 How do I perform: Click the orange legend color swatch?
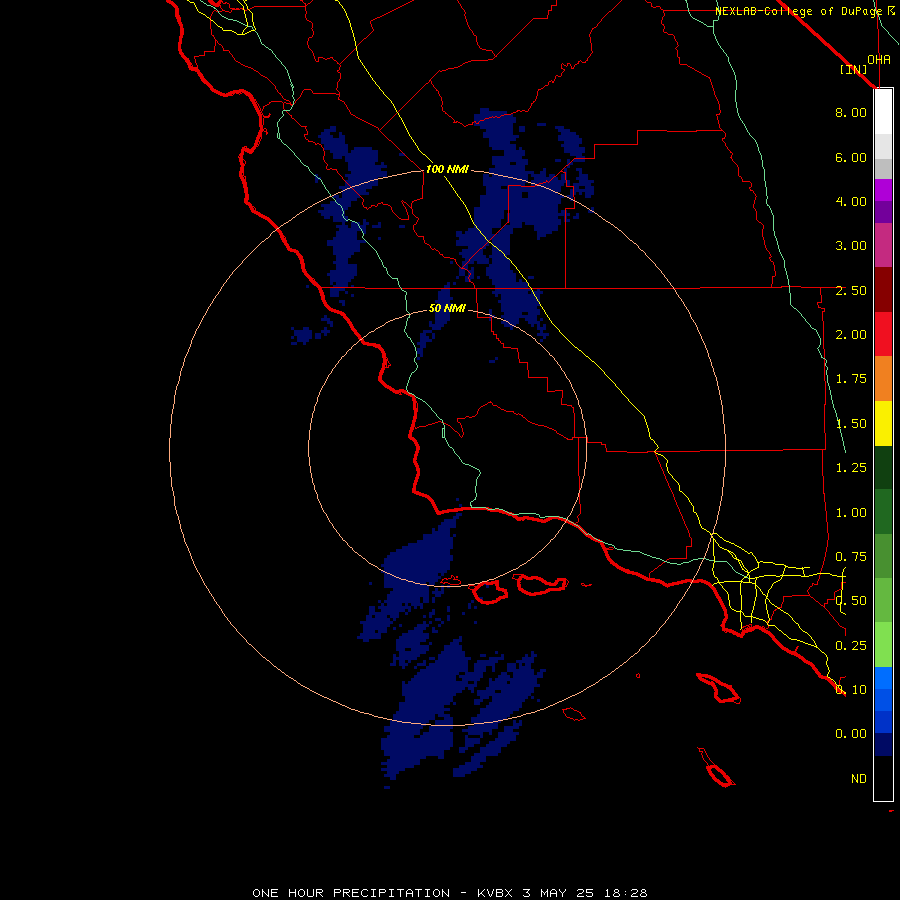tap(883, 378)
